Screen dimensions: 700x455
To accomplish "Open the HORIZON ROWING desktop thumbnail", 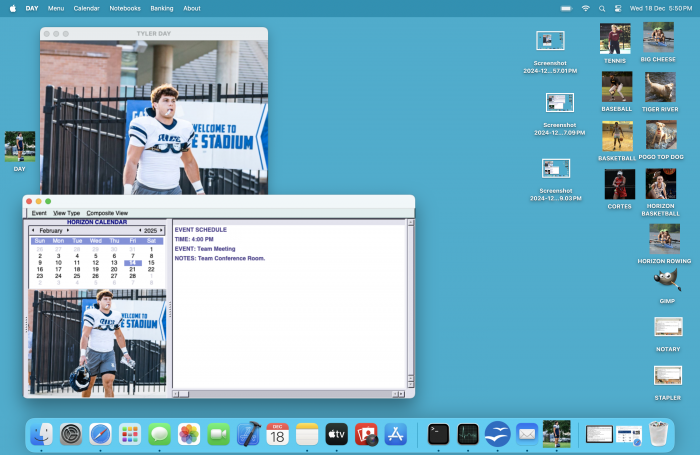I will click(664, 240).
